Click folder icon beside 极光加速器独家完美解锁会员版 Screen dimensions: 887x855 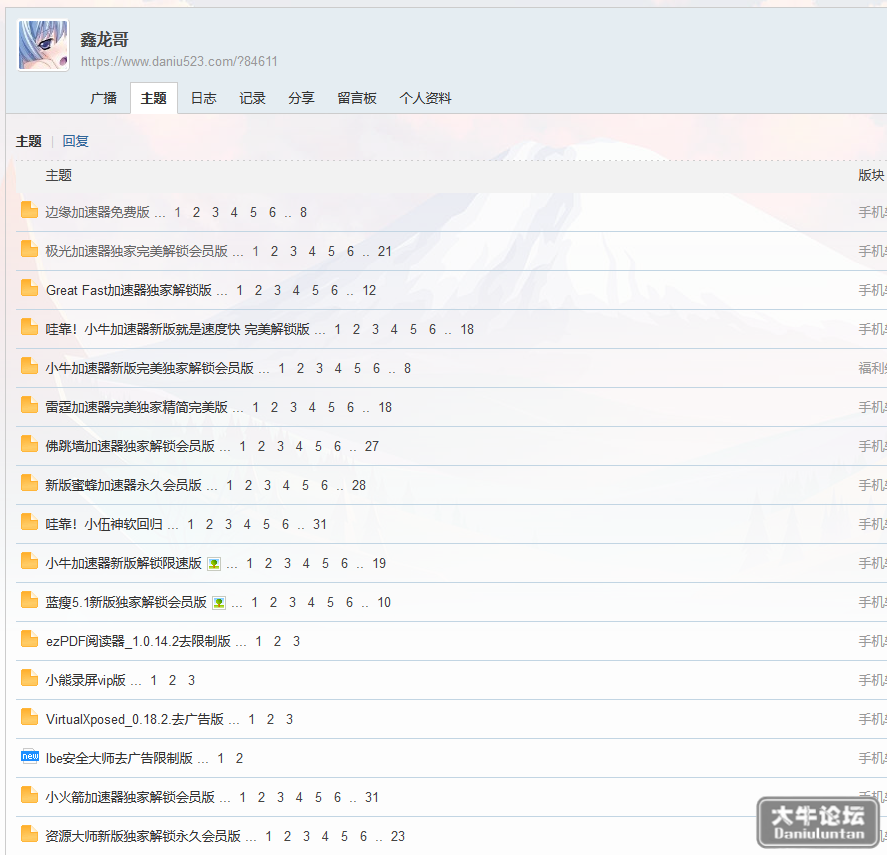click(x=29, y=249)
